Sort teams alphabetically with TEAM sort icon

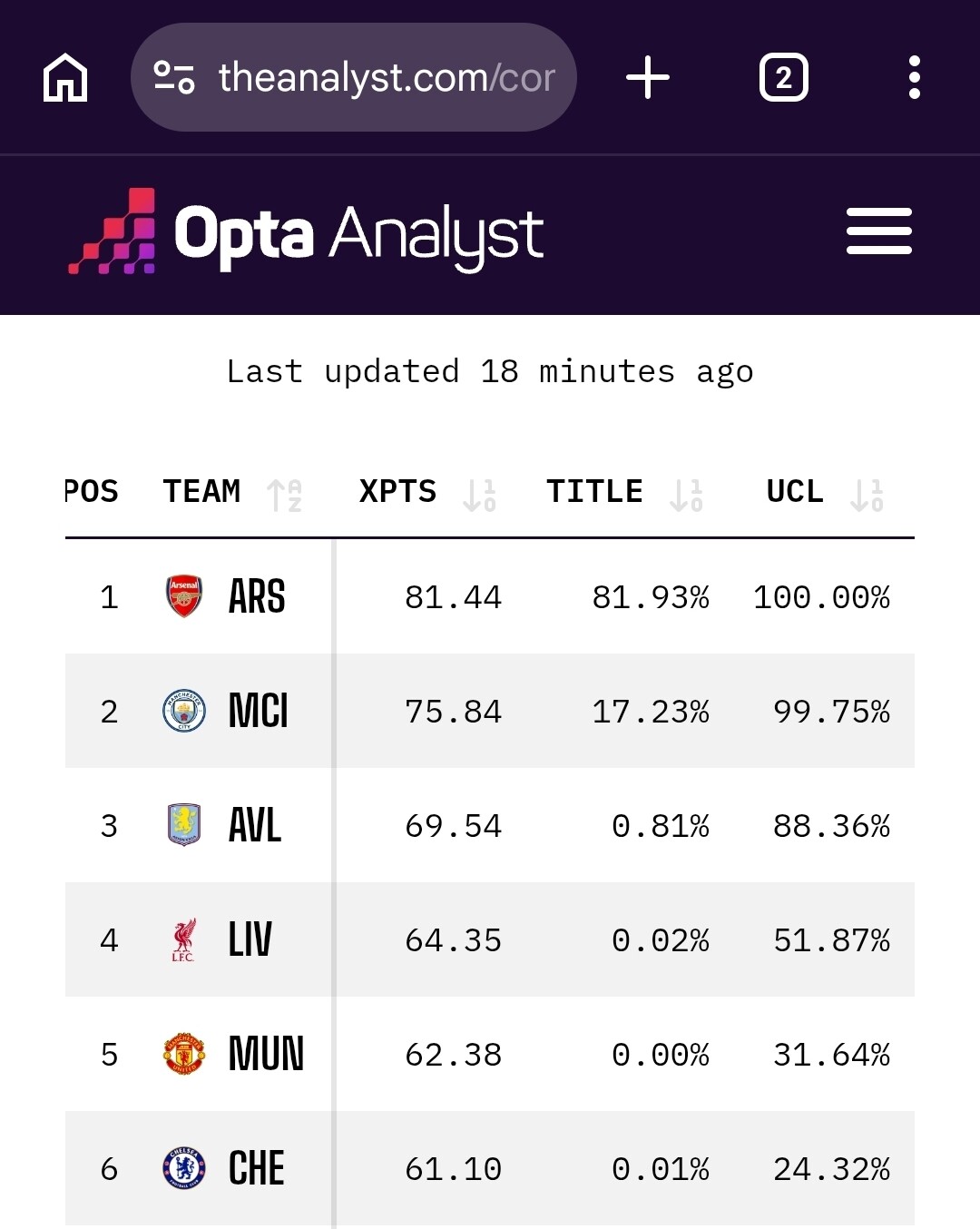coord(285,496)
